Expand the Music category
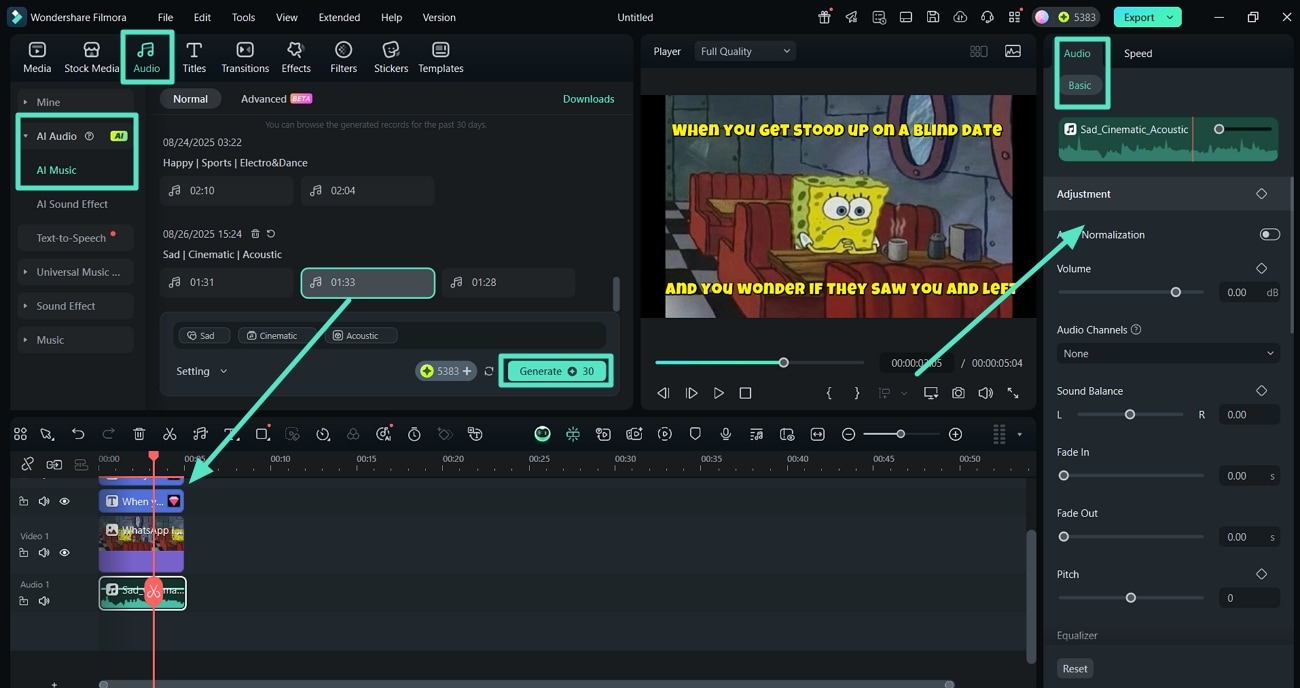 pyautogui.click(x=75, y=340)
